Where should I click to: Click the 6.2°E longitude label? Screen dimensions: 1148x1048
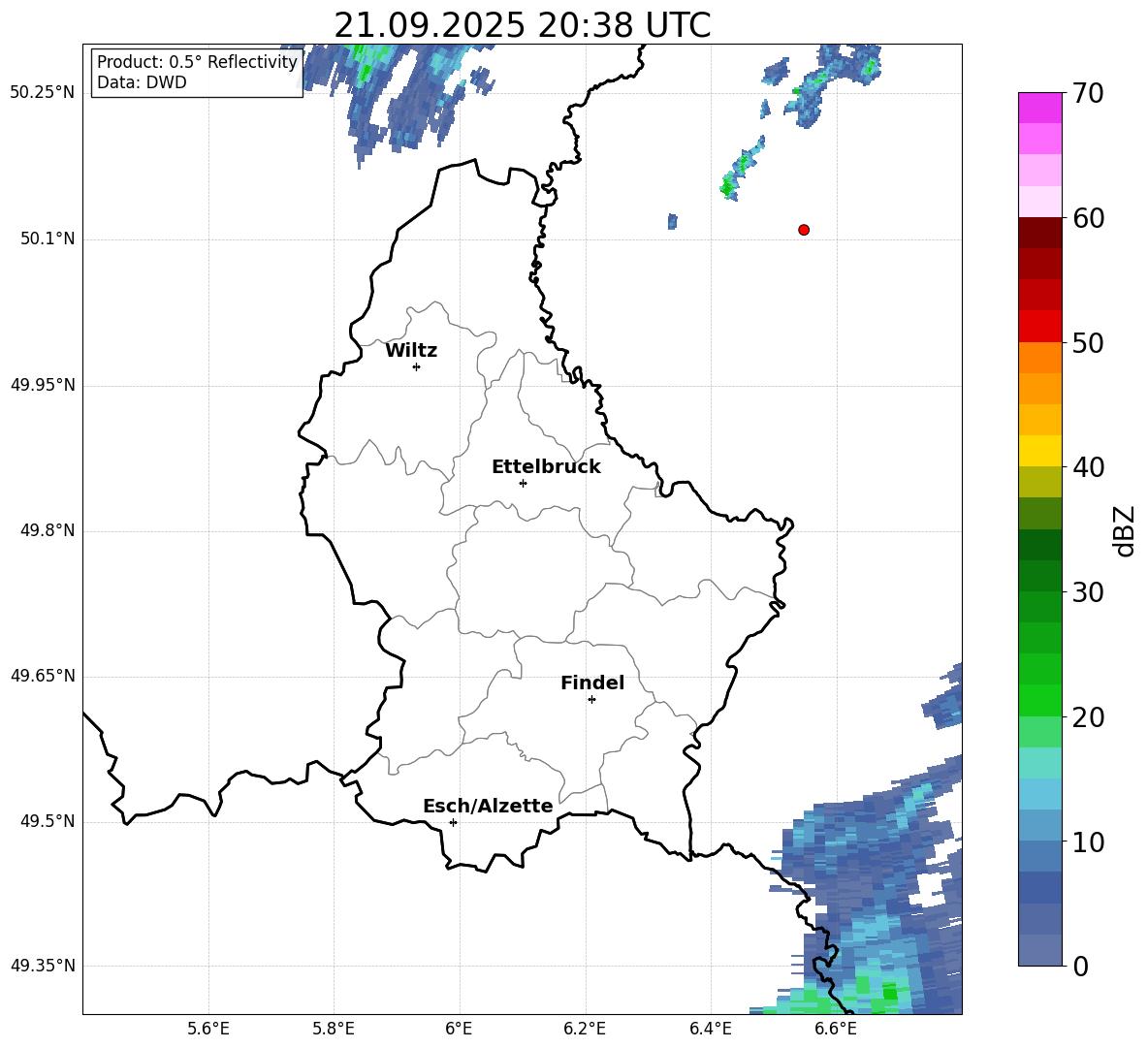coord(585,1029)
